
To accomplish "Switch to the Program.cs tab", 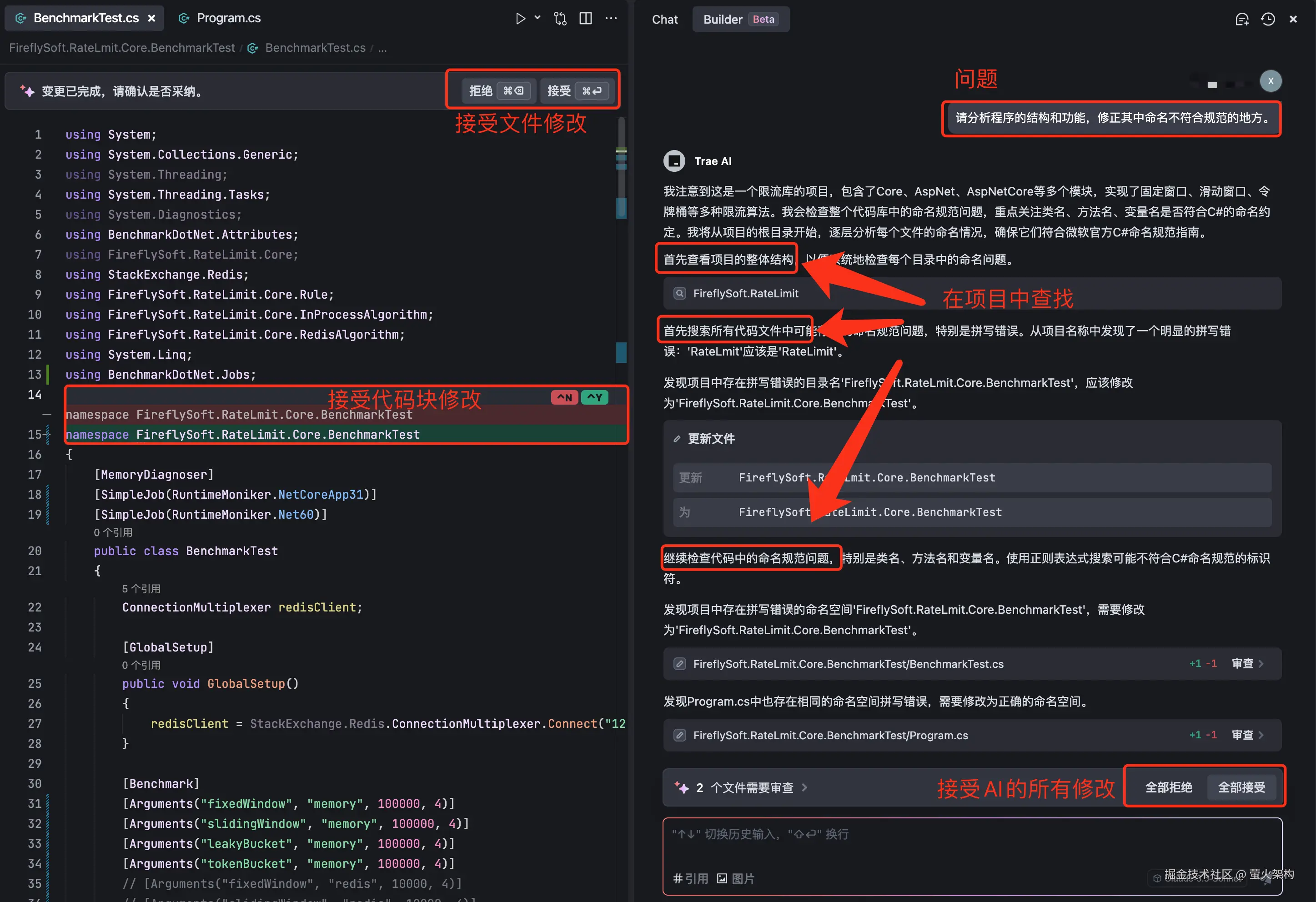I will pos(228,18).
